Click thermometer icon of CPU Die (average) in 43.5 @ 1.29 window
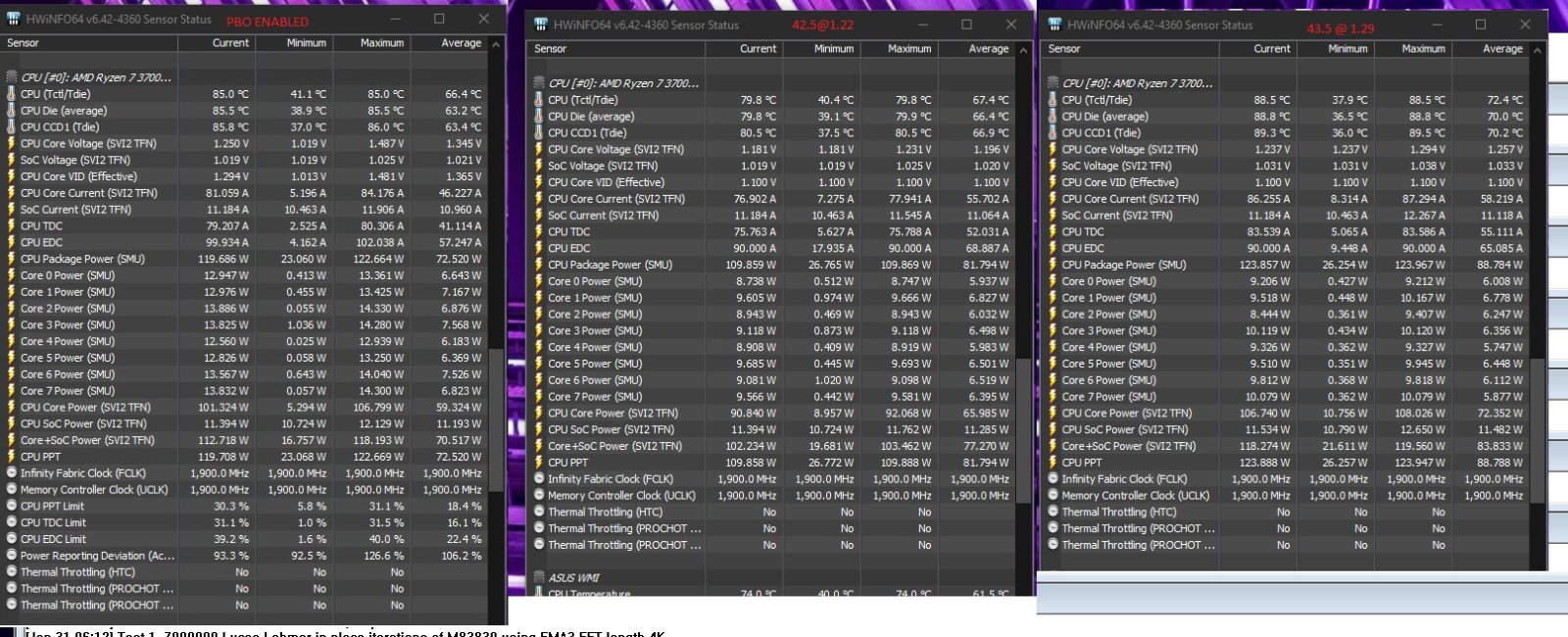The width and height of the screenshot is (1568, 637). [x=1053, y=116]
